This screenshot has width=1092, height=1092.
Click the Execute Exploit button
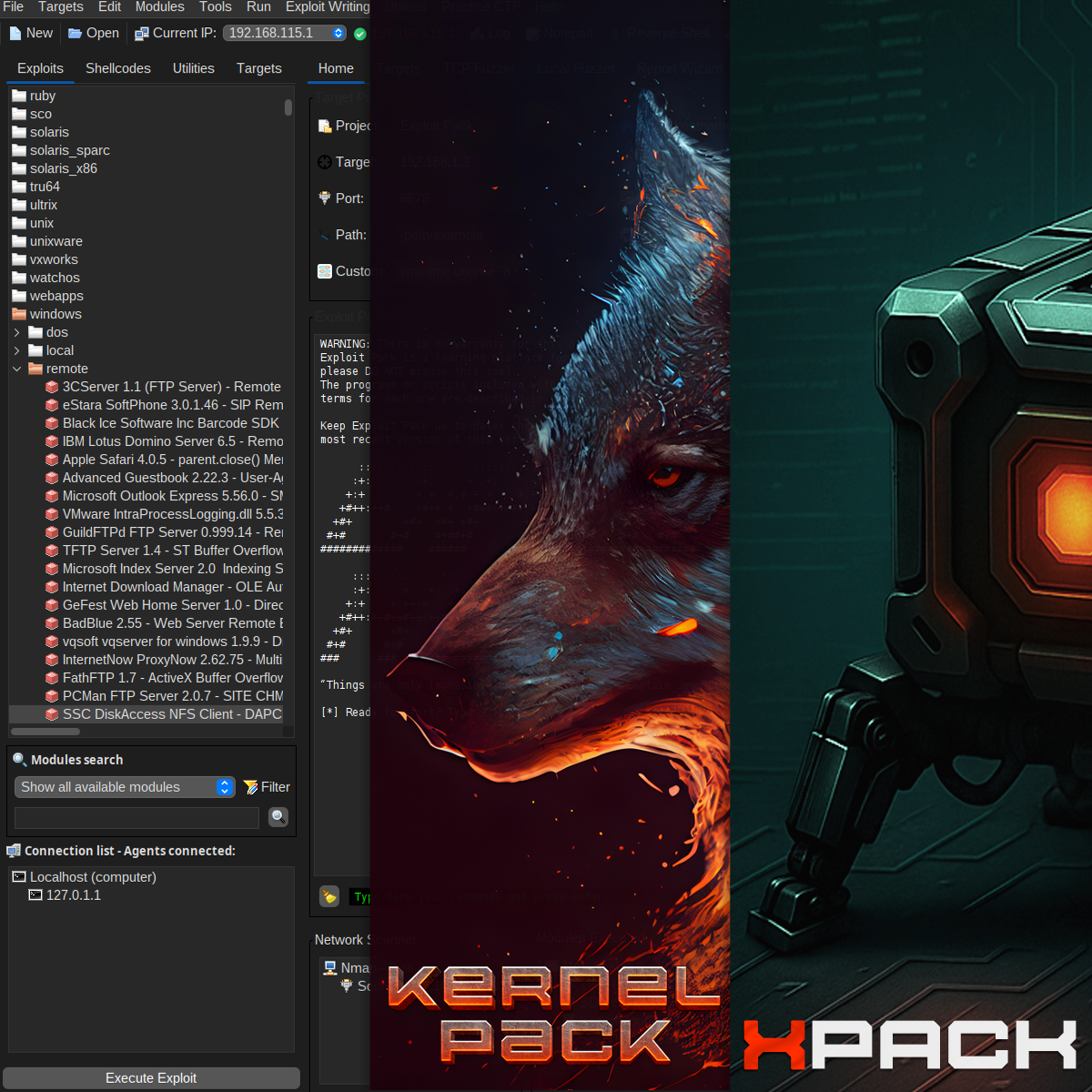pos(151,1078)
